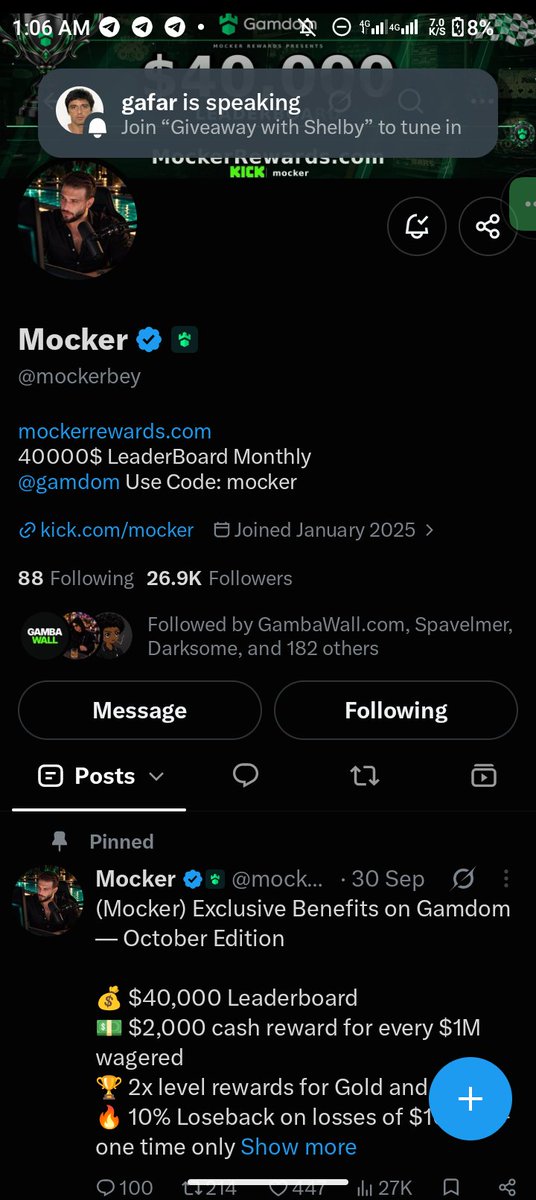Tap Show more on pinned post
Viewport: 536px width, 1200px height.
(x=298, y=1146)
